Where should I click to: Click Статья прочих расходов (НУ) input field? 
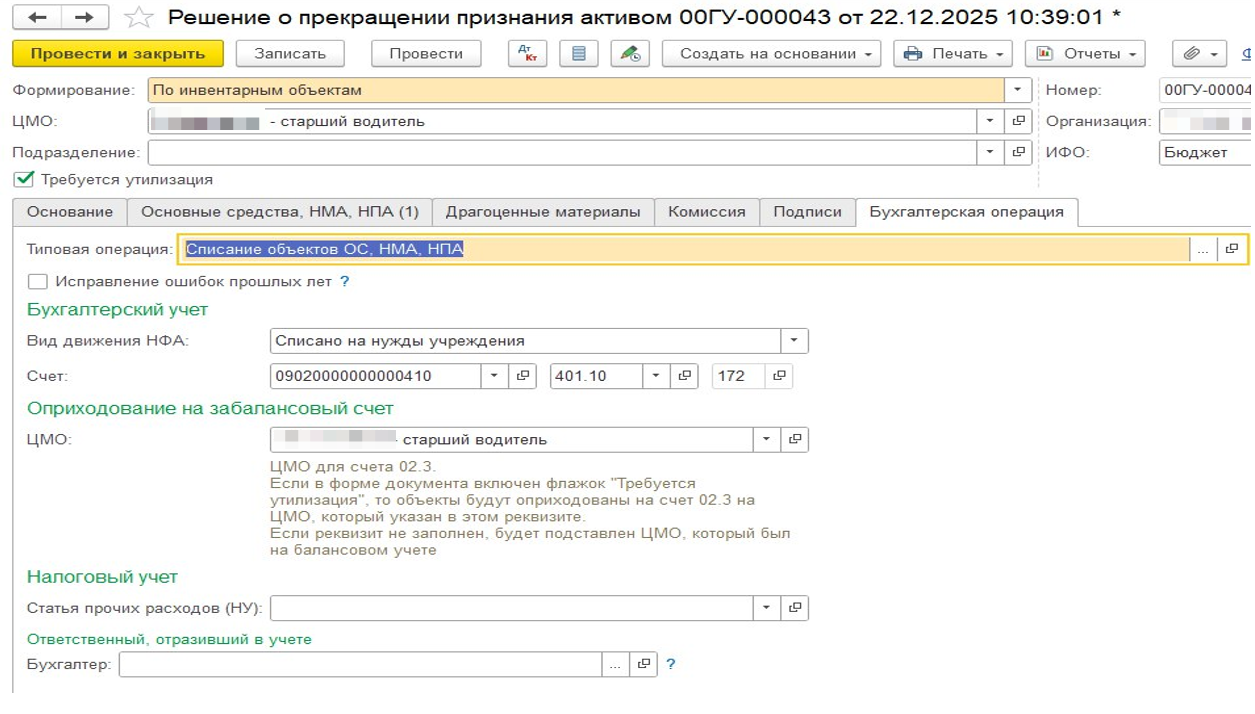pos(512,608)
